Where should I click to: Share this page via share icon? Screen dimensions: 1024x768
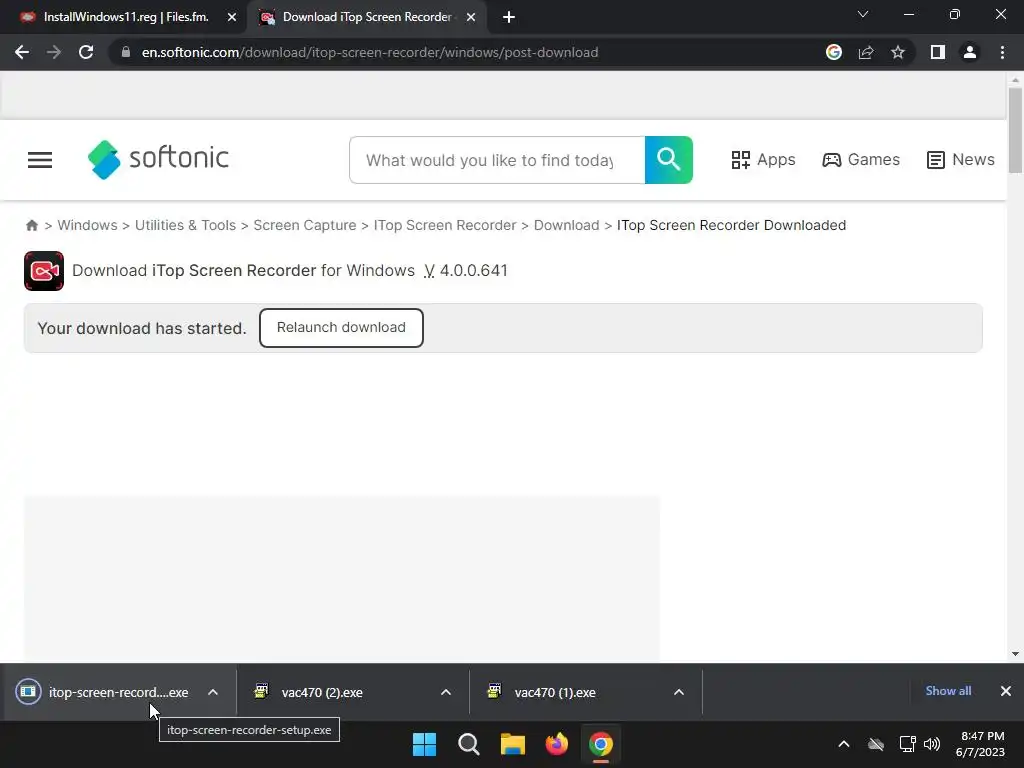pyautogui.click(x=866, y=52)
